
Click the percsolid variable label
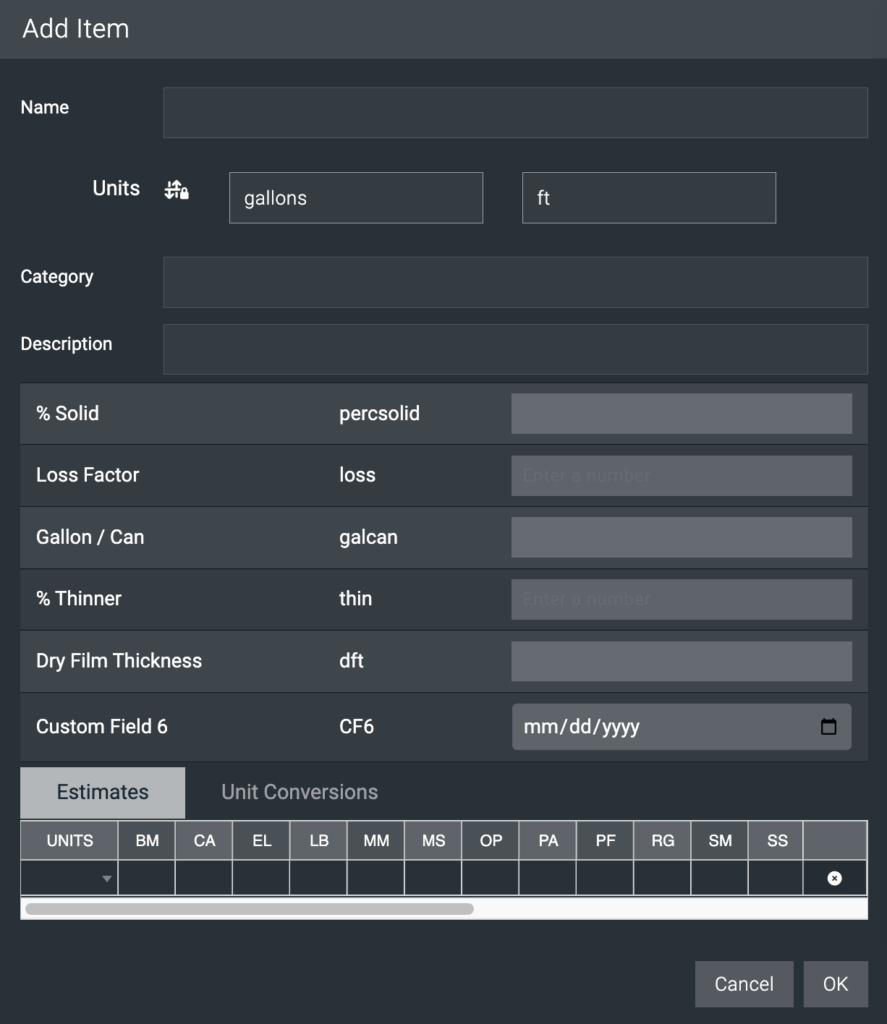click(379, 413)
